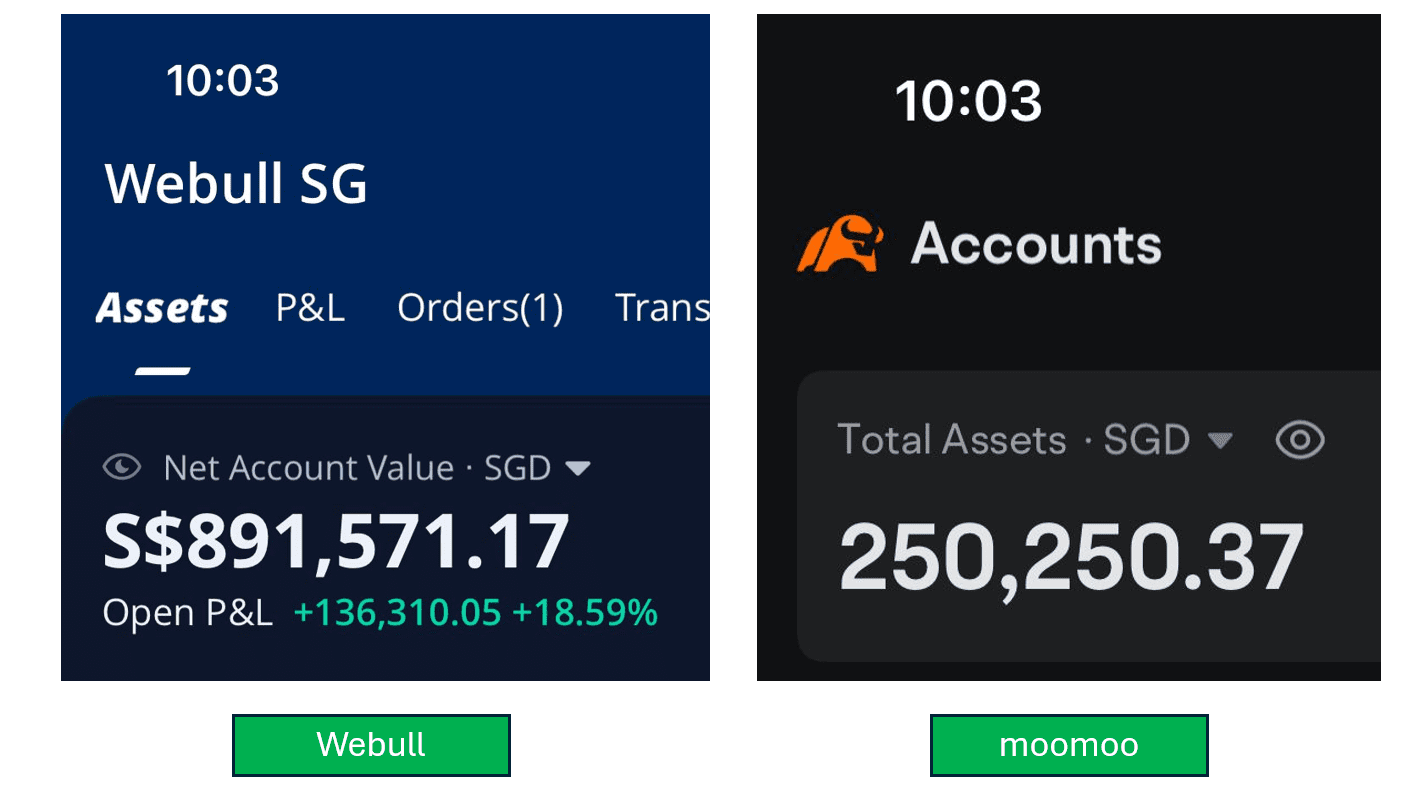Click the green Webull label button
The height and width of the screenshot is (796, 1414).
click(x=371, y=745)
